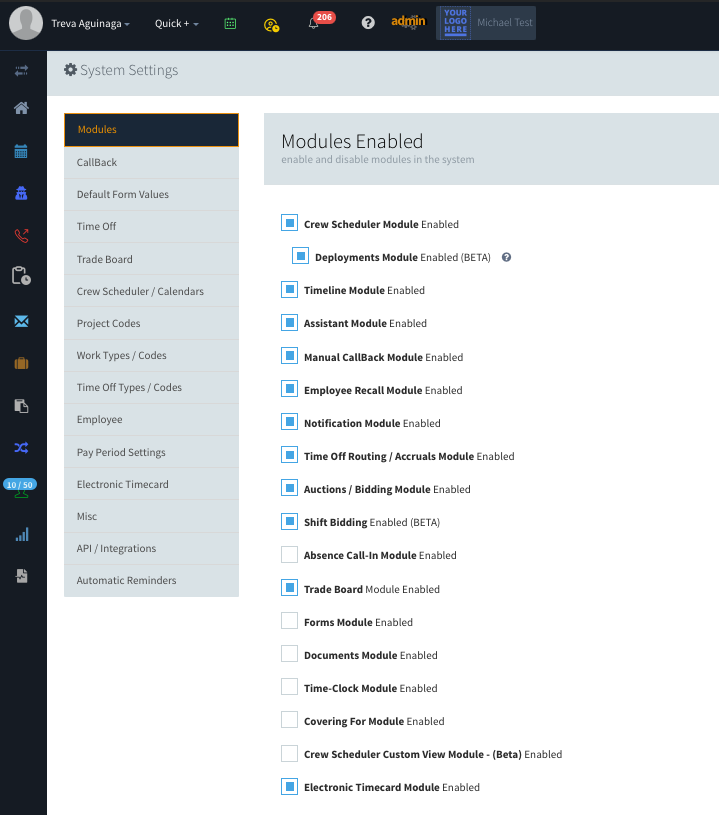Open Employee settings tab
Viewport: 719px width, 815px height.
[x=151, y=420]
